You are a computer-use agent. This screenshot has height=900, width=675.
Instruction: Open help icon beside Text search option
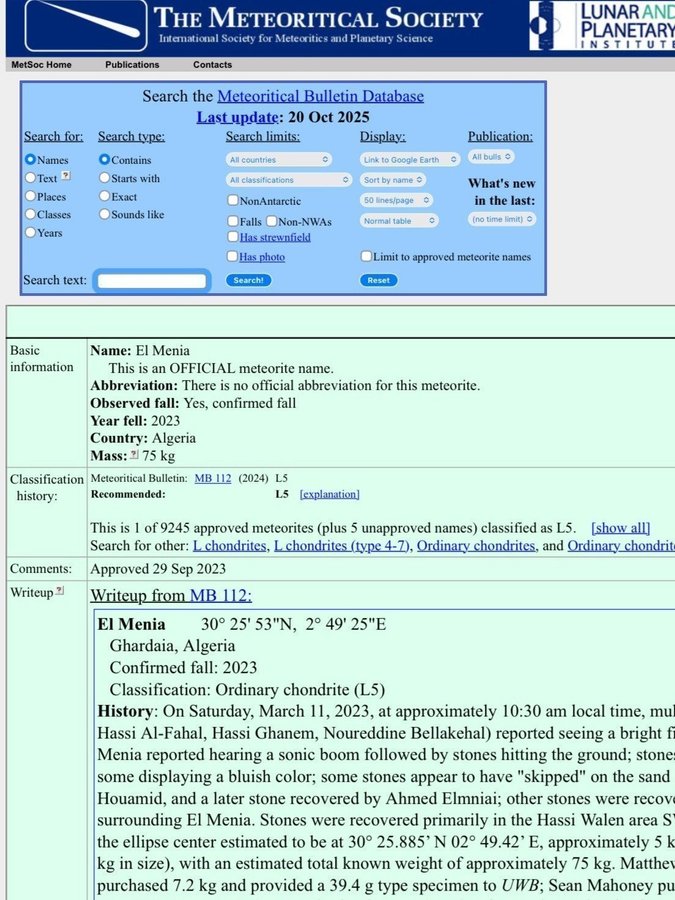(66, 177)
